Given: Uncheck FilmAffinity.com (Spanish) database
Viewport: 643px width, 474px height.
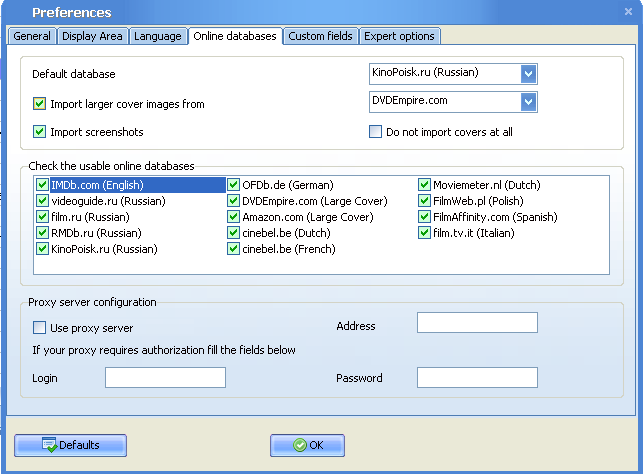Looking at the screenshot, I should tap(424, 216).
